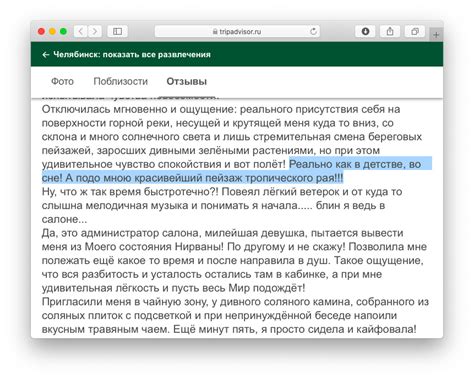Viewport: 474px width, 379px height.
Task: Click the line starting "Отключилась мгновенно и ощущение"
Action: click(221, 109)
